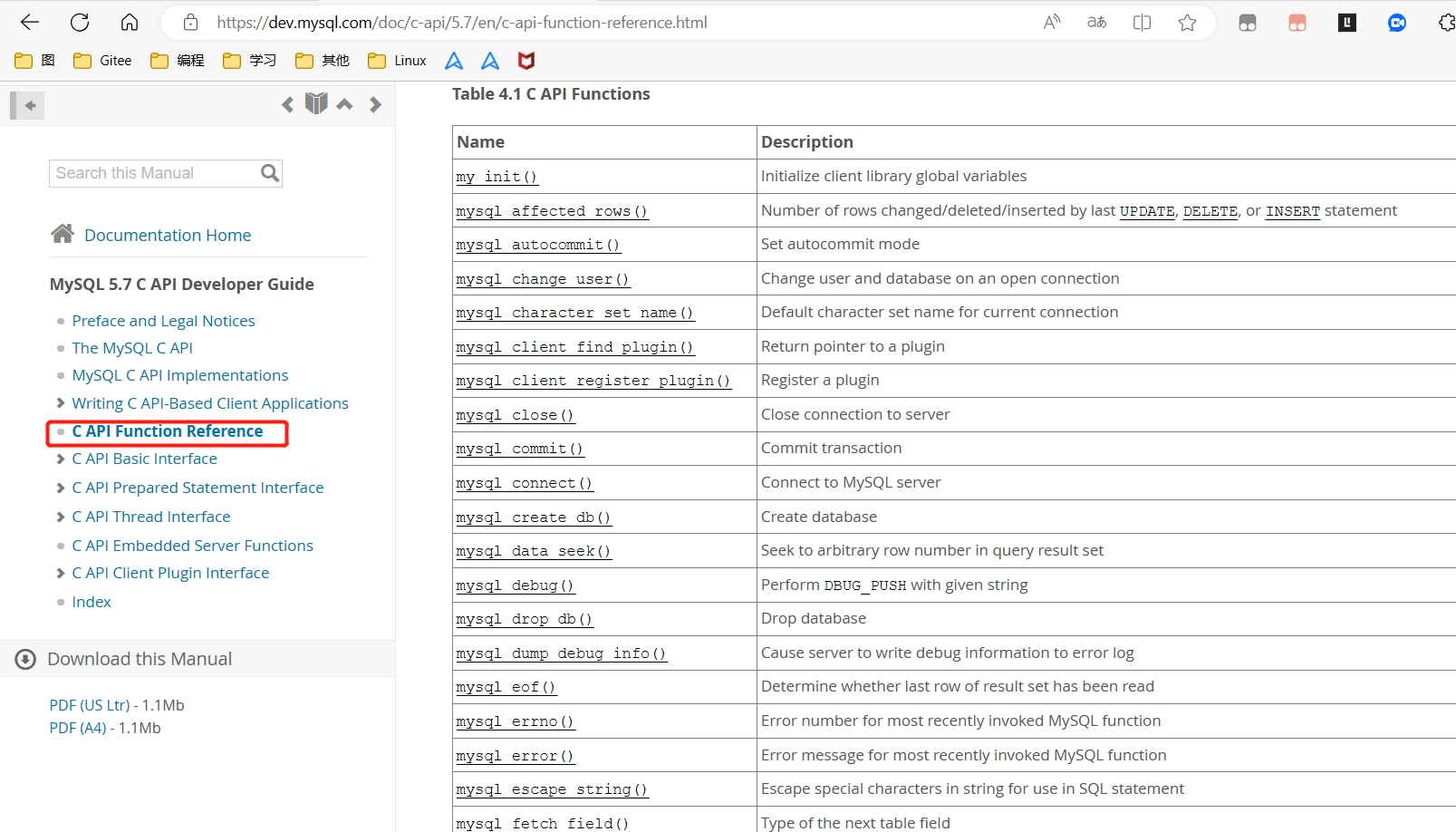Submit search with the magnifier icon
This screenshot has height=832, width=1456.
coord(270,173)
